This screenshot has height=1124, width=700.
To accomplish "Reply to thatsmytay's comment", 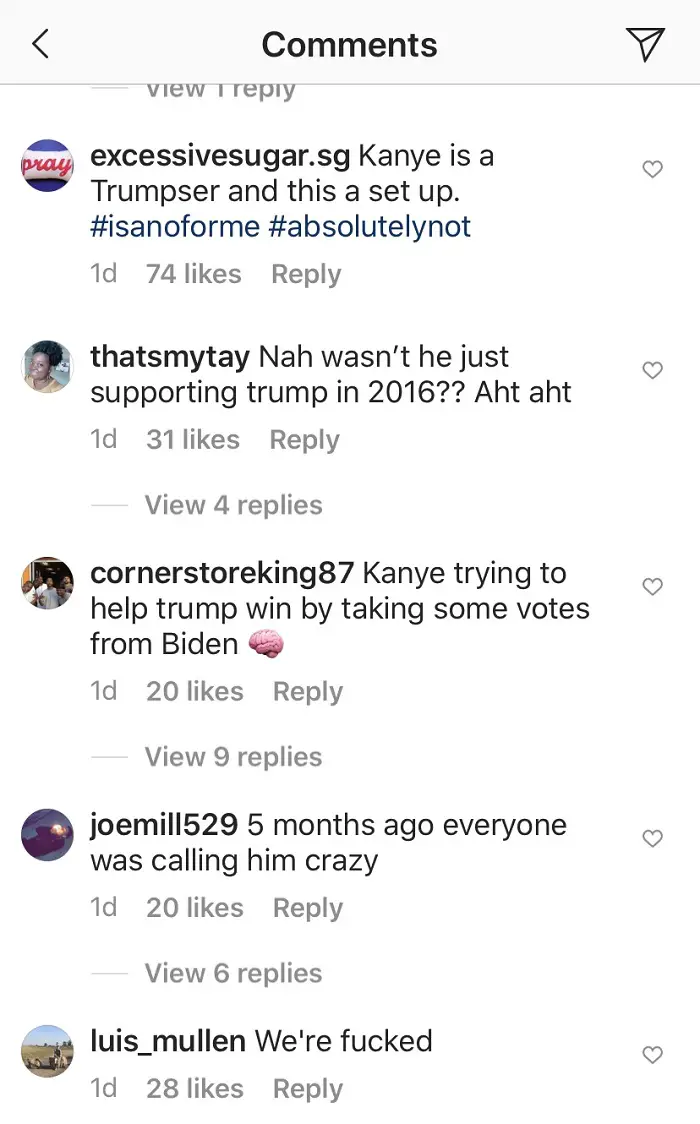I will (x=304, y=440).
